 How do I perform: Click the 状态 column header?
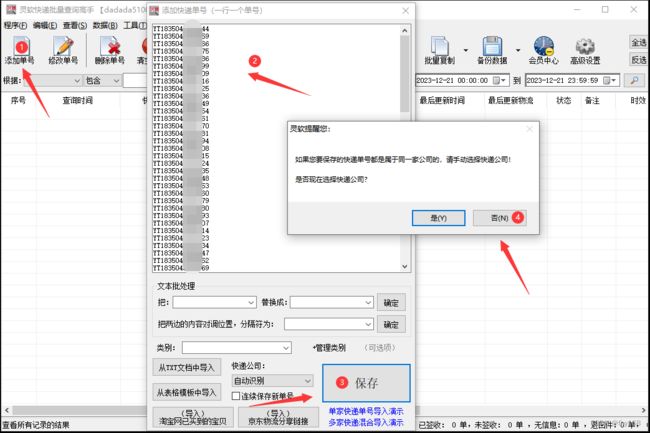tap(563, 100)
